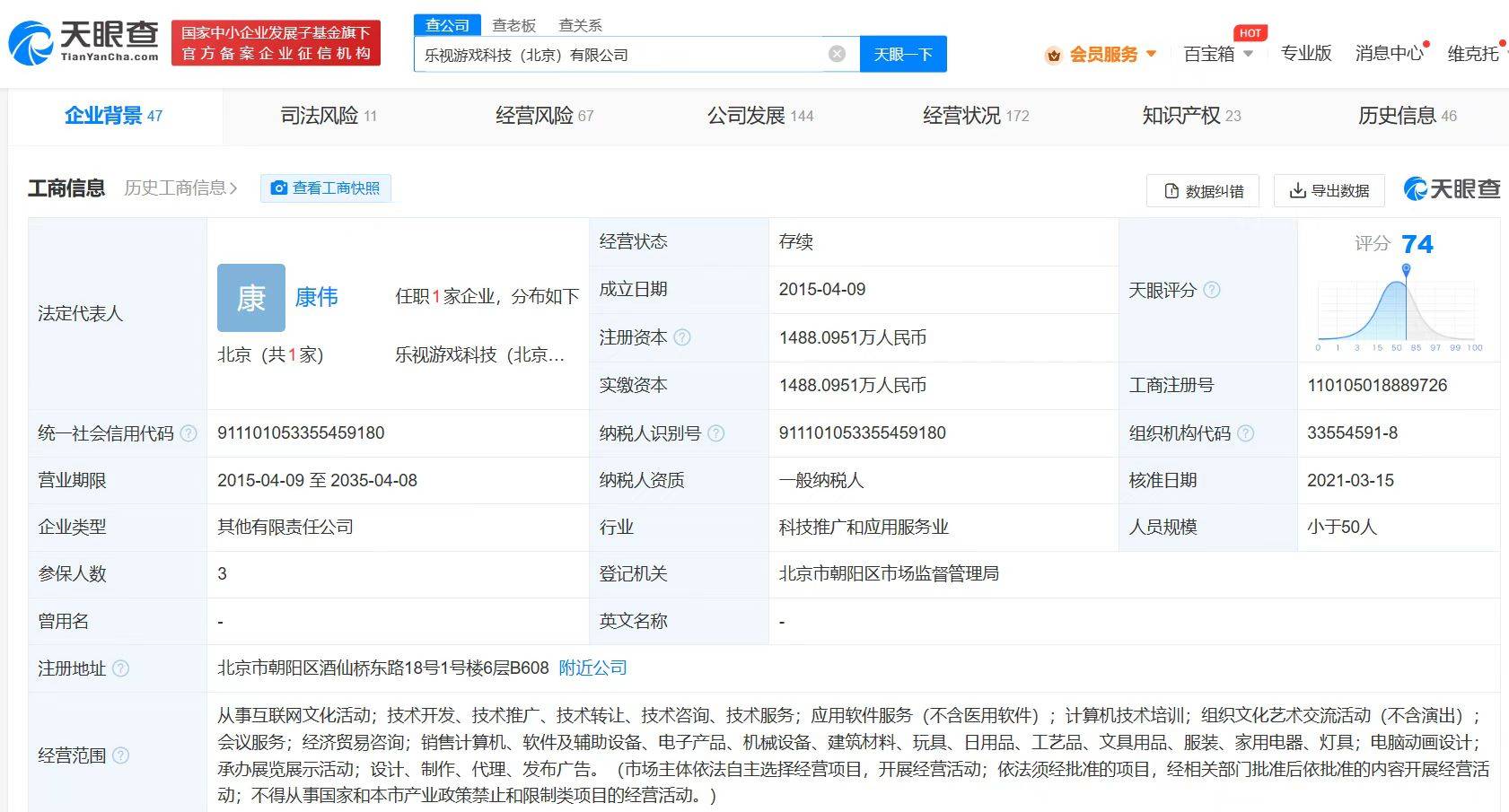Open 专业版 in the header
This screenshot has width=1509, height=812.
(1306, 53)
